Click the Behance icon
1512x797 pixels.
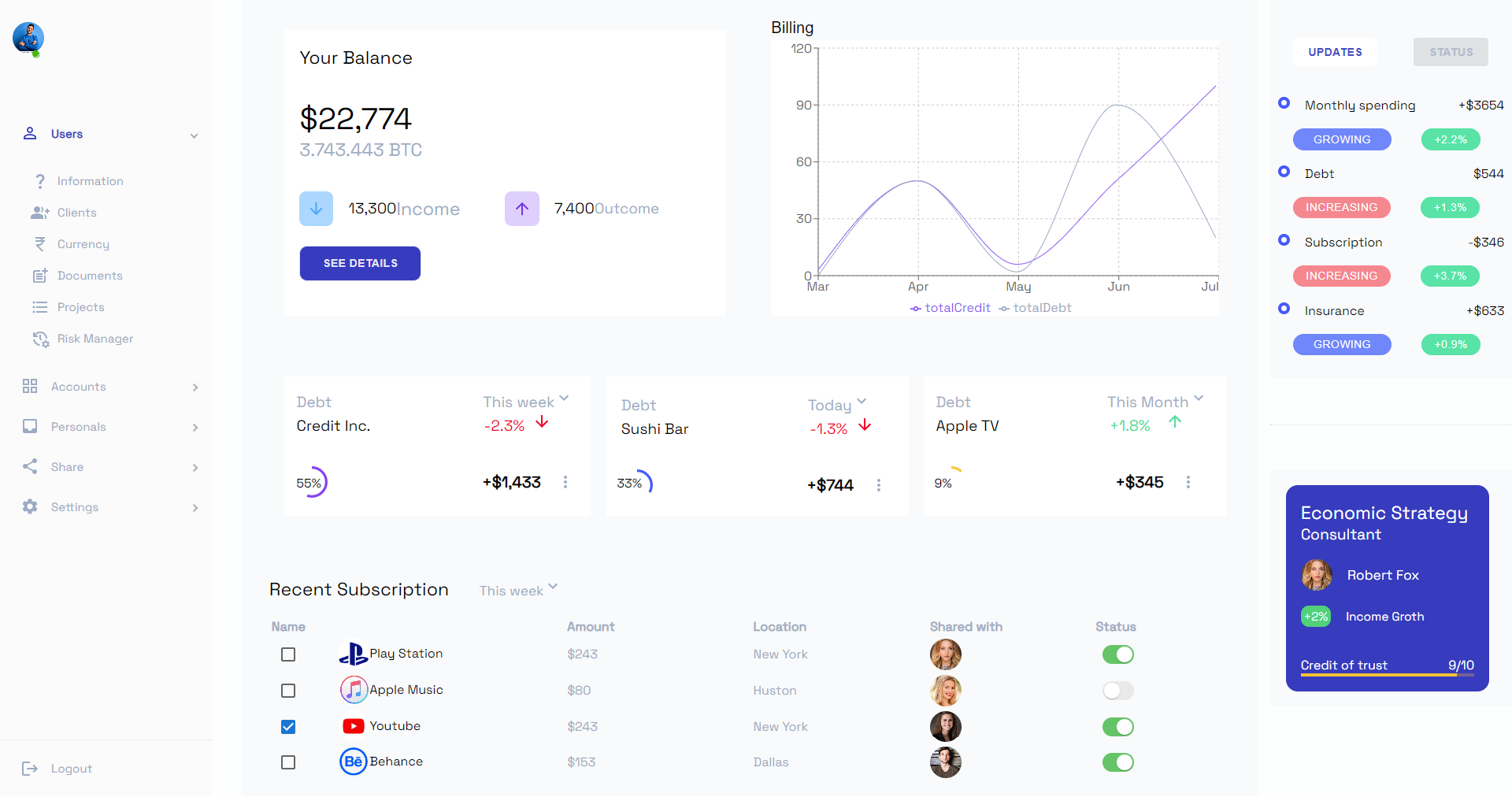(353, 762)
